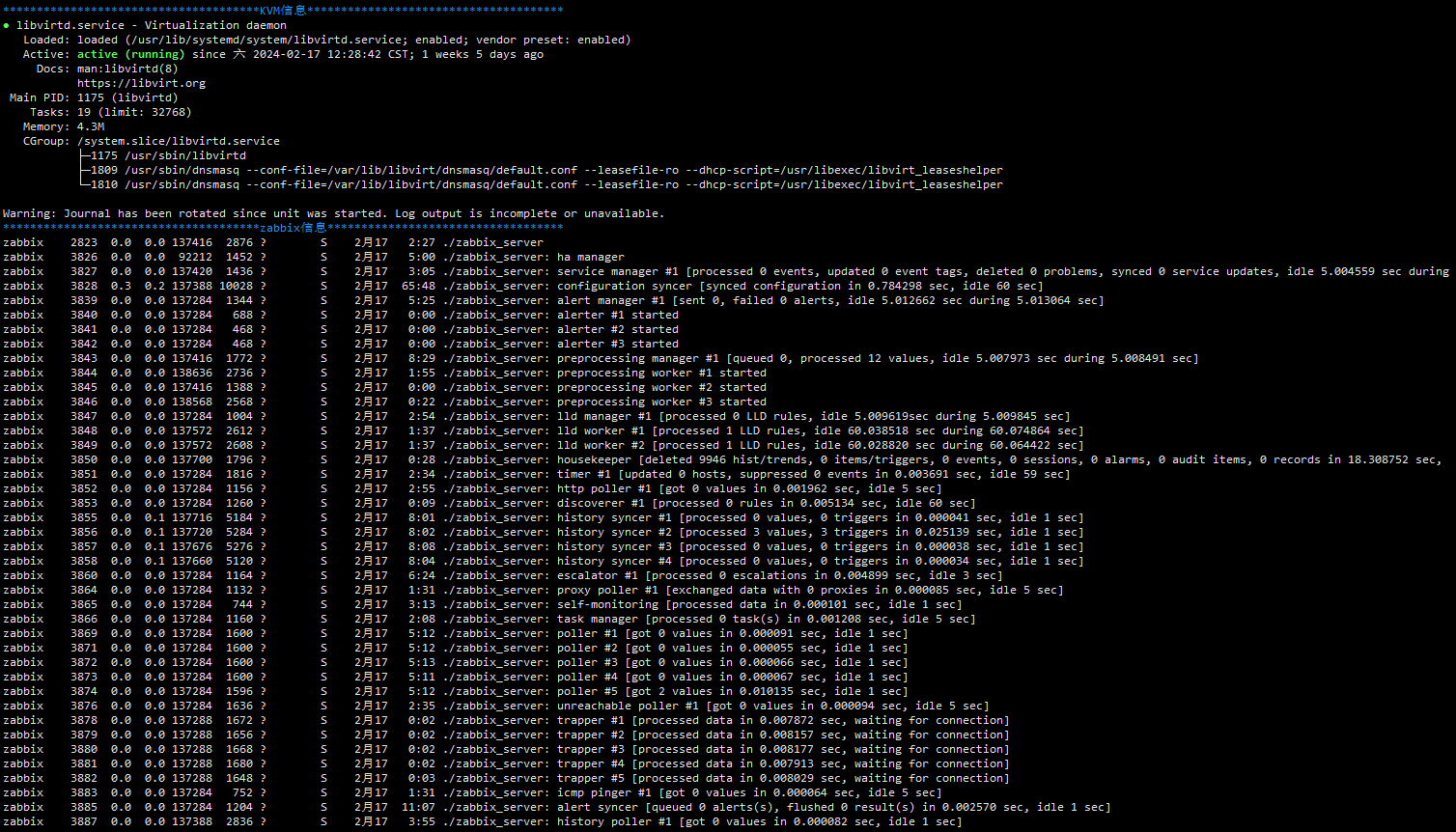Click the 'preprocessing manager #1' row

(x=601, y=358)
